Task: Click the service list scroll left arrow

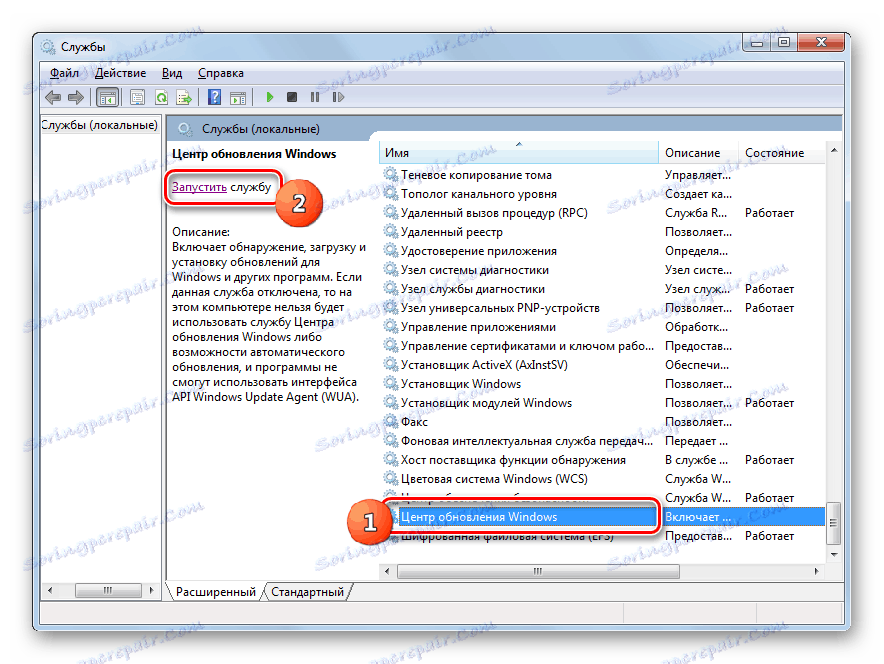Action: [387, 572]
